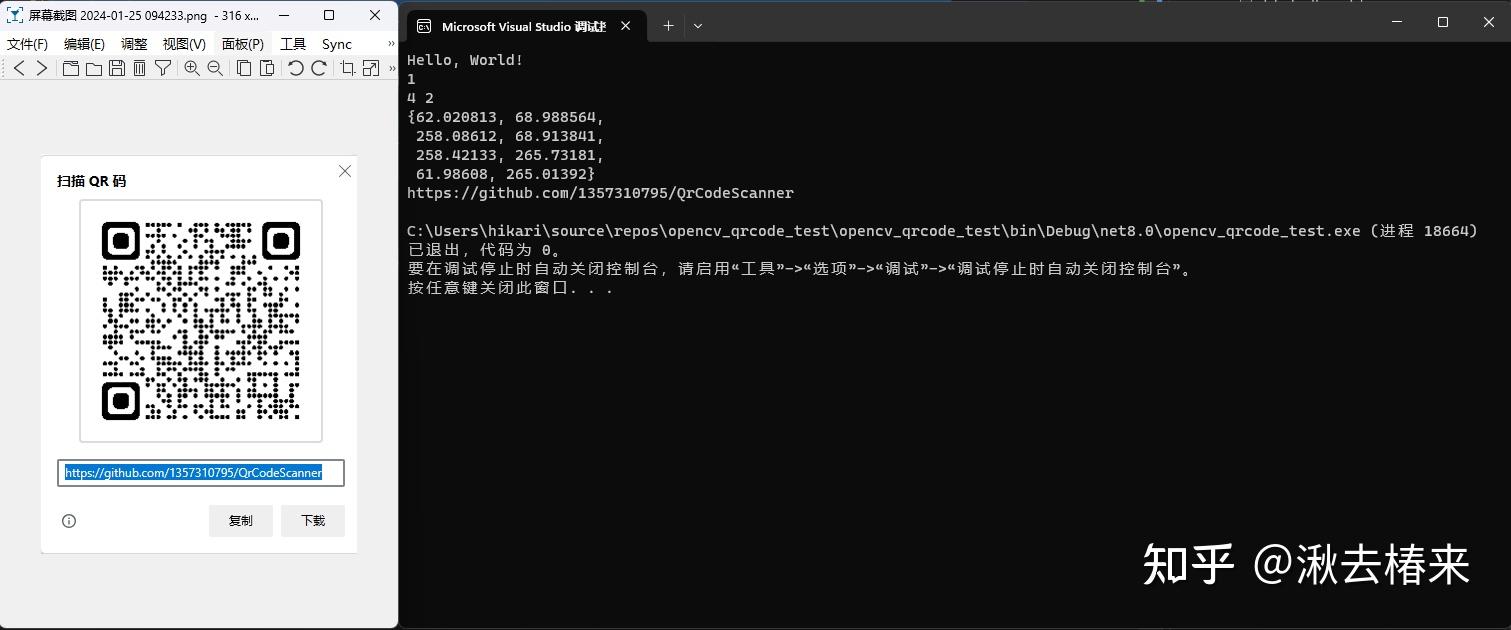1511x630 pixels.
Task: Zoom out using the magnifier minus icon
Action: click(x=215, y=68)
